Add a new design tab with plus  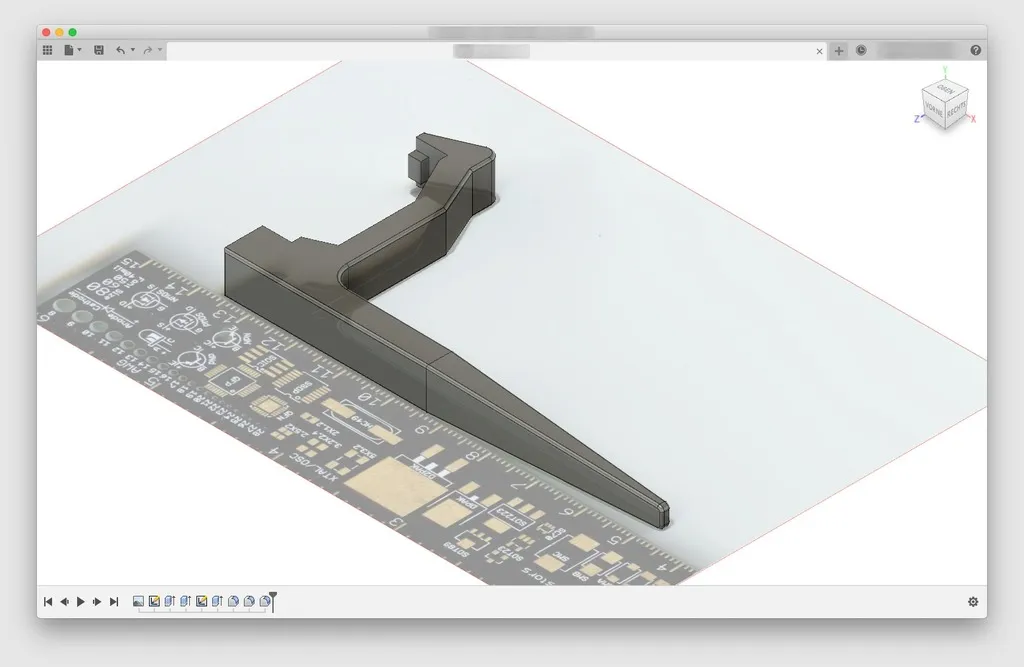click(839, 51)
